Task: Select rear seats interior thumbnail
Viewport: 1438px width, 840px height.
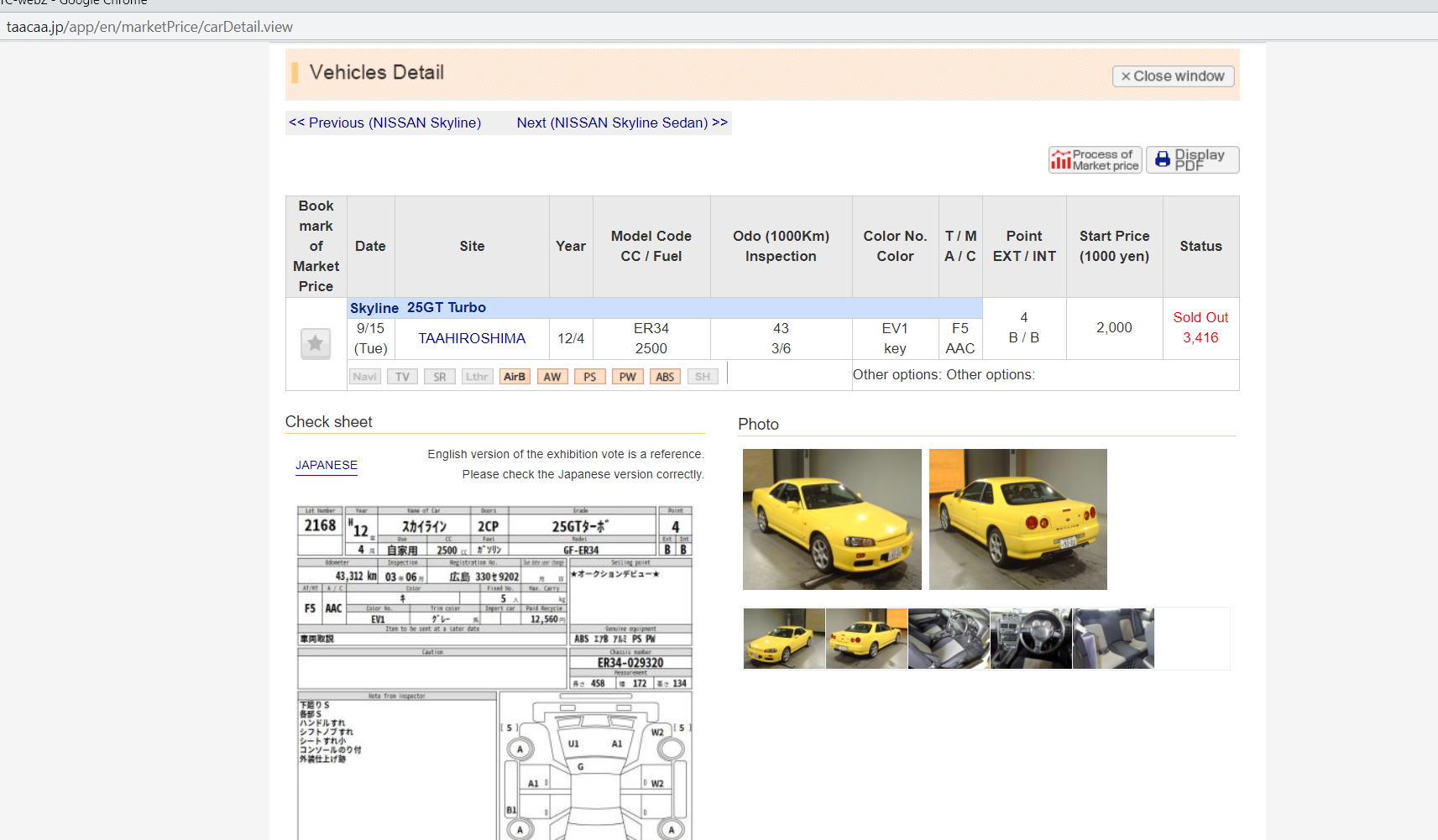Action: coord(1113,639)
